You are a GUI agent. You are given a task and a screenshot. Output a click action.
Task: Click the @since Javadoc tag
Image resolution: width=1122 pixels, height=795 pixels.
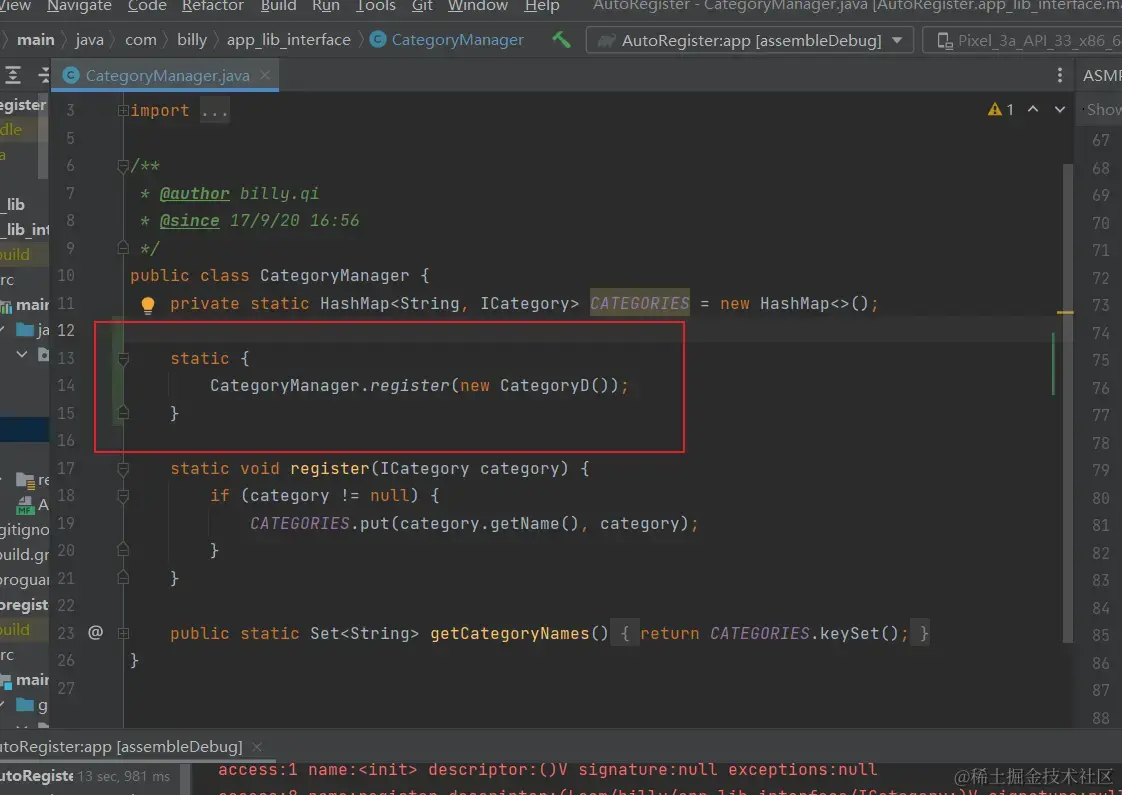coord(190,220)
